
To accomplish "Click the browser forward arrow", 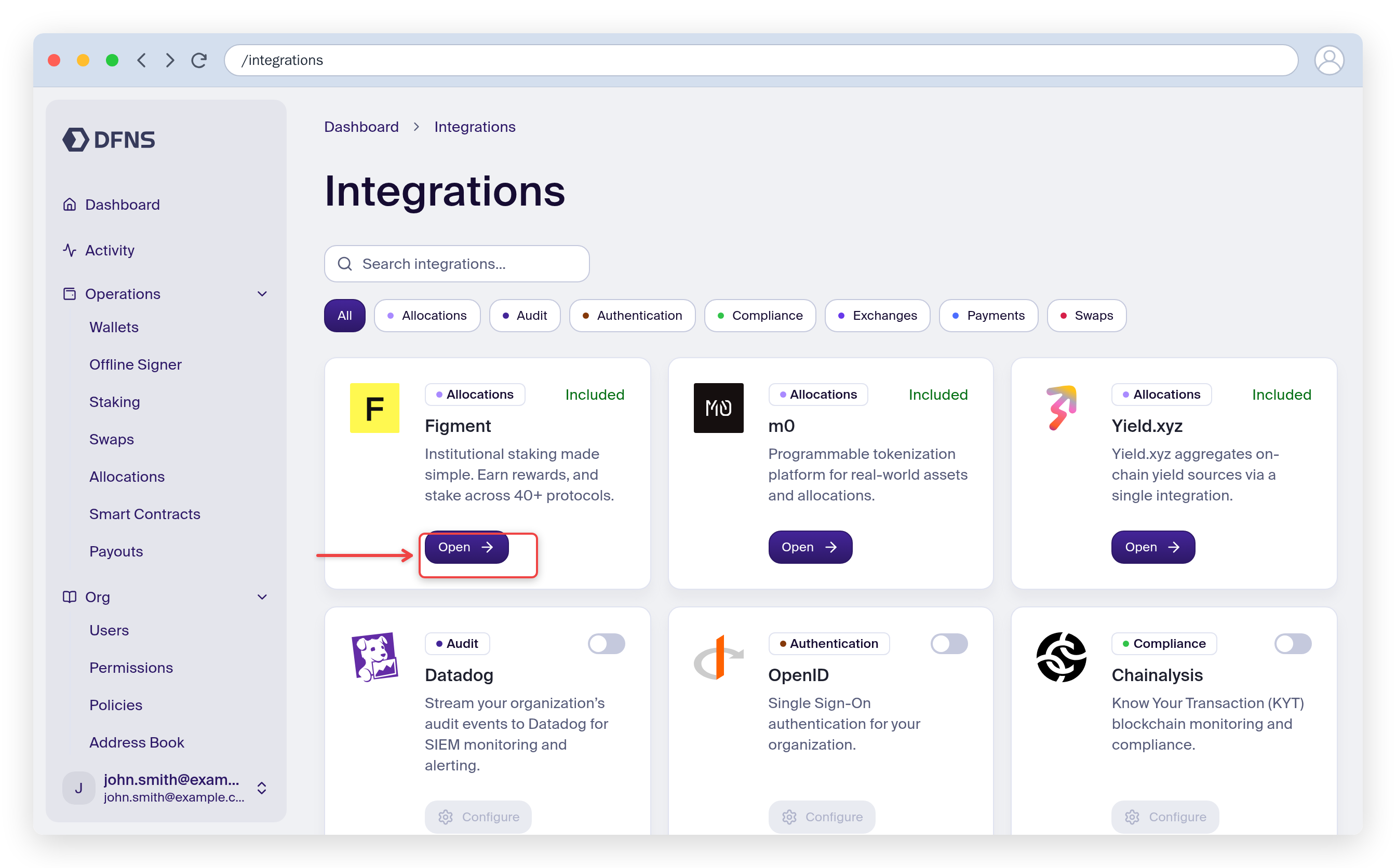I will (x=170, y=60).
